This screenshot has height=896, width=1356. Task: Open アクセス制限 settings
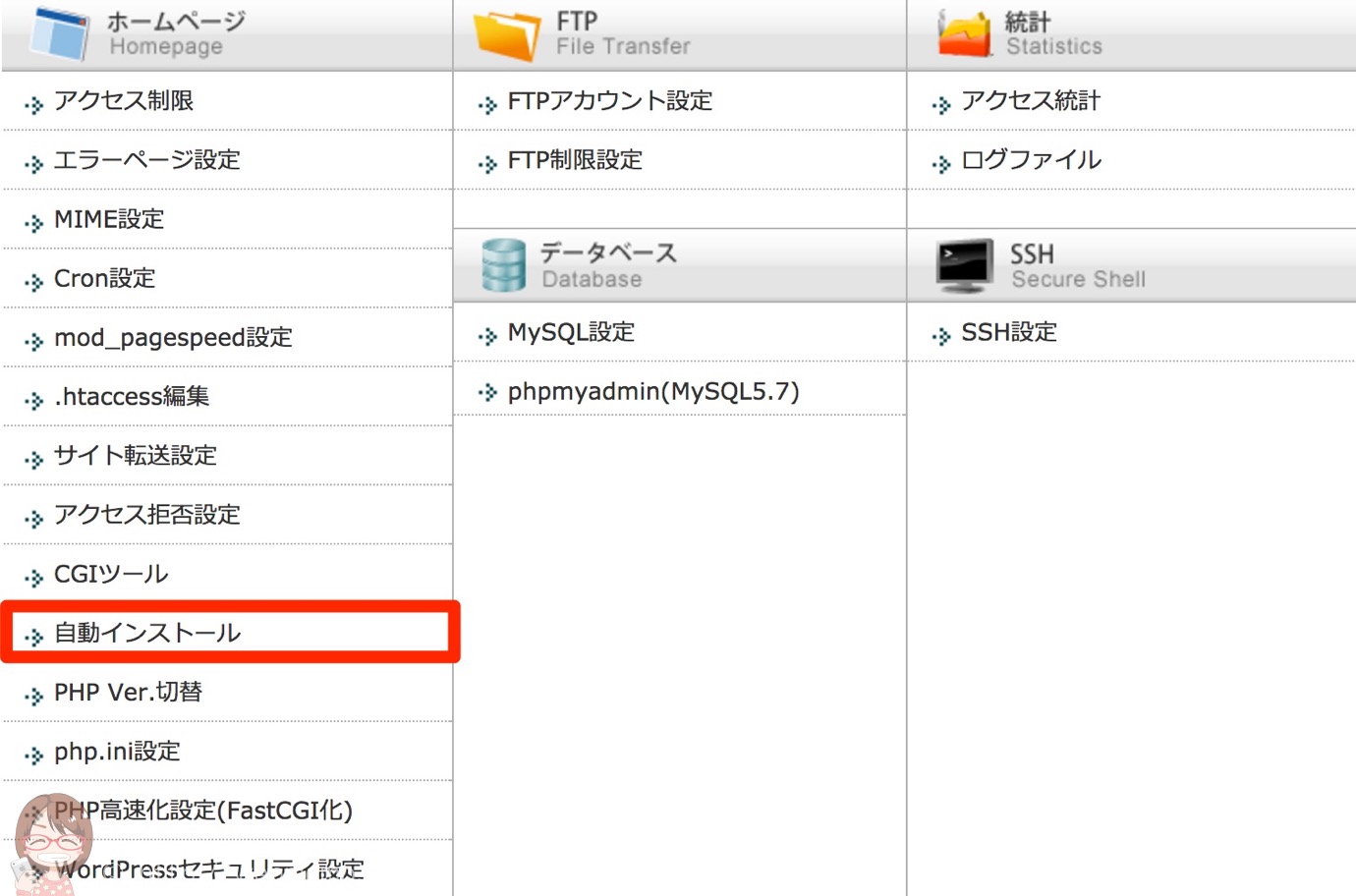pyautogui.click(x=124, y=101)
